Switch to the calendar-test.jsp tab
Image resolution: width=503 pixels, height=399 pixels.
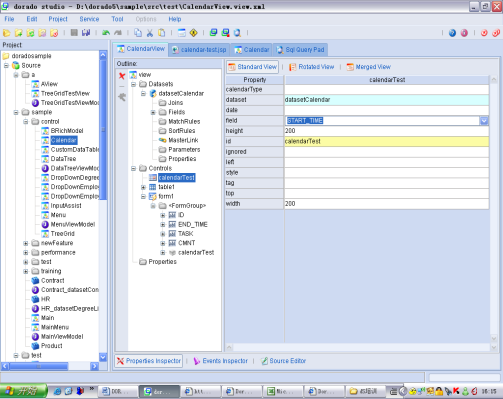click(x=199, y=50)
